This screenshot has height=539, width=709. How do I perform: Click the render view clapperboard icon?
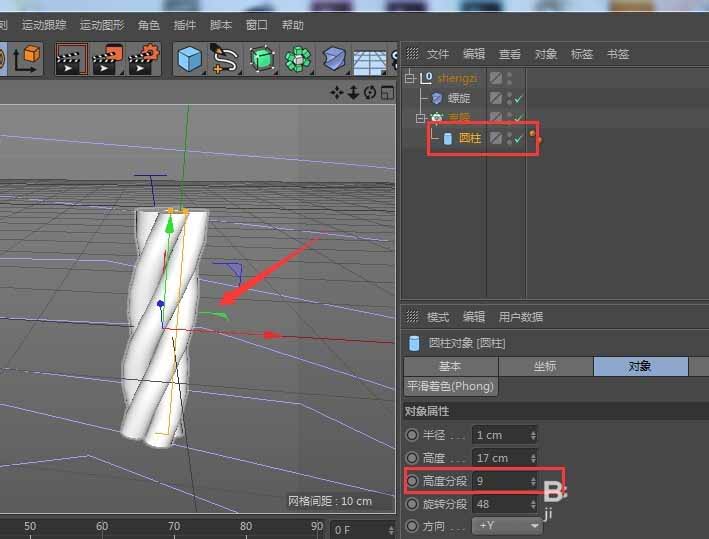coord(70,60)
